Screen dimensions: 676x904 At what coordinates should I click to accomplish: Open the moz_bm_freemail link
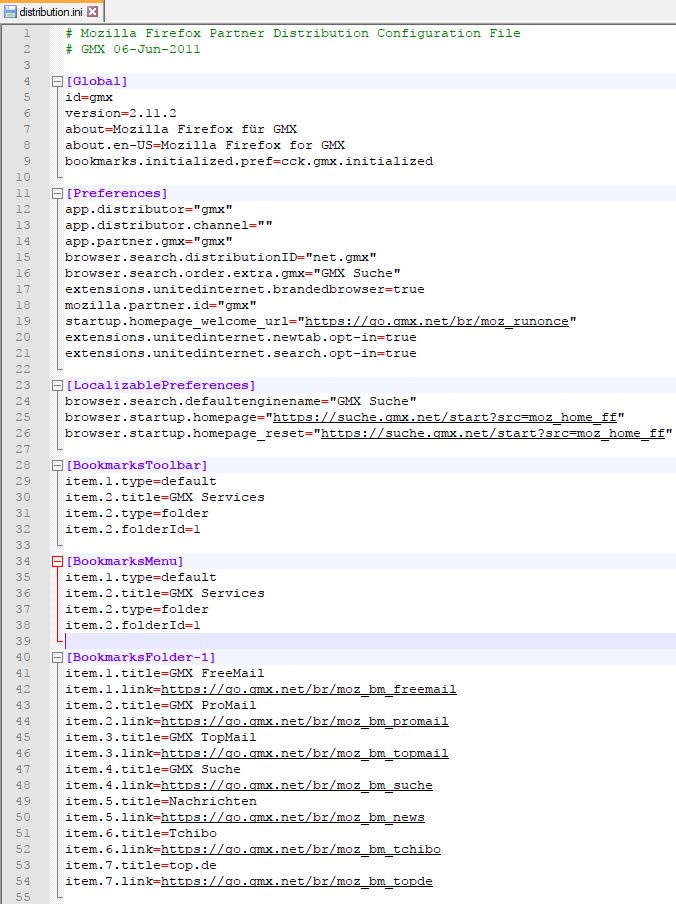(308, 690)
